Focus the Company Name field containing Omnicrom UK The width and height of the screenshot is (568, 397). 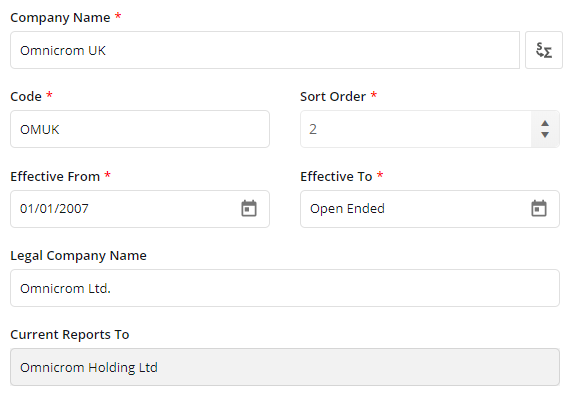tap(265, 50)
